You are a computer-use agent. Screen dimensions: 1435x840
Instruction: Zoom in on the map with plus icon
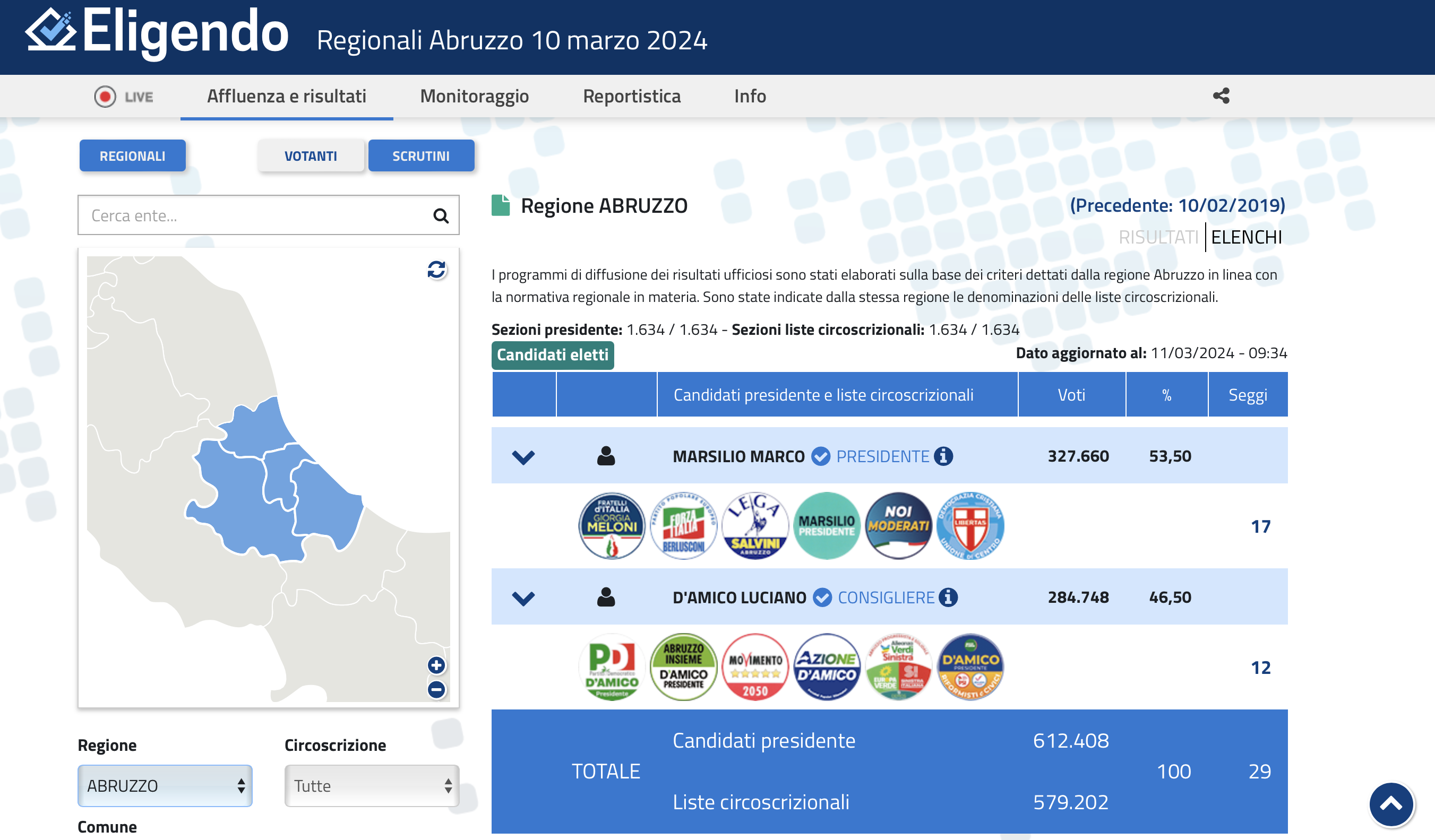(x=436, y=665)
